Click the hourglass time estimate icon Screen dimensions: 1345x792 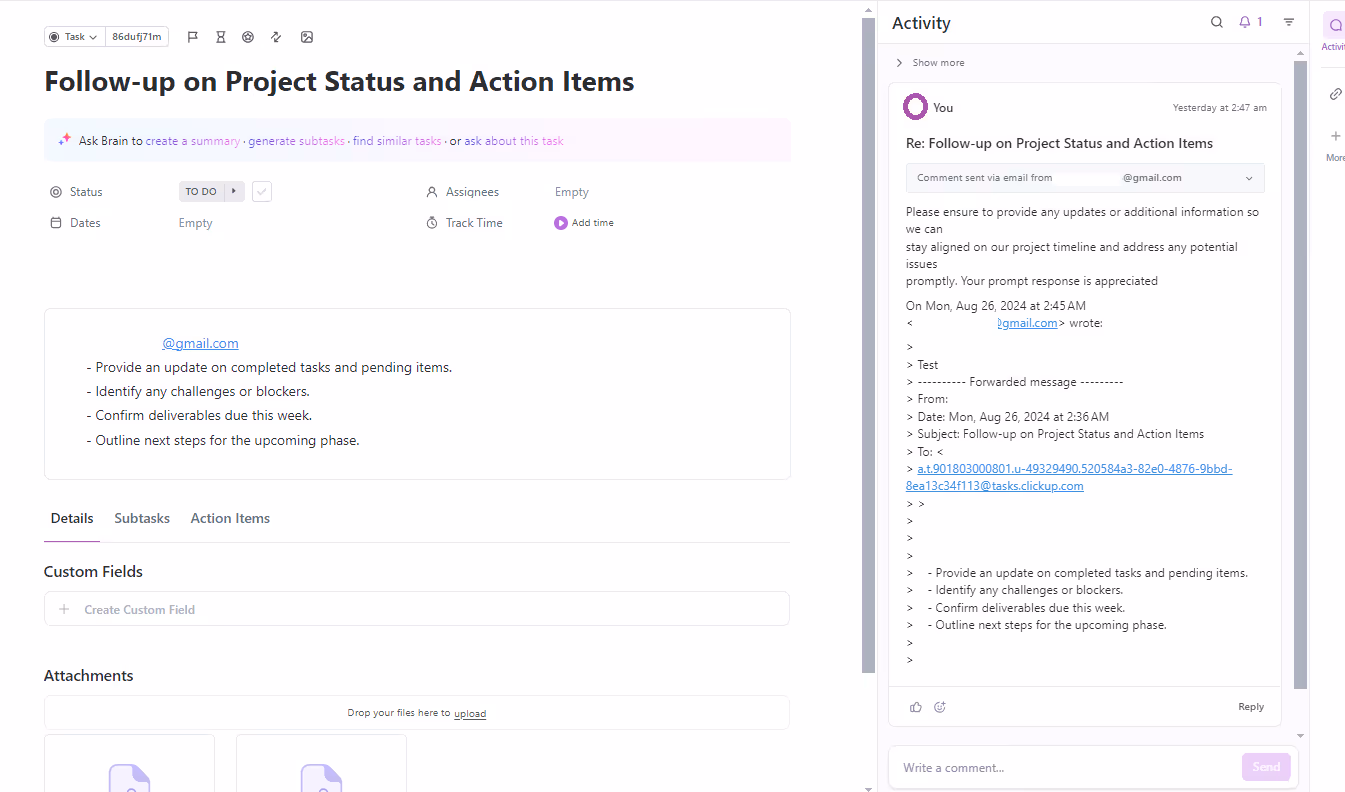[x=220, y=37]
